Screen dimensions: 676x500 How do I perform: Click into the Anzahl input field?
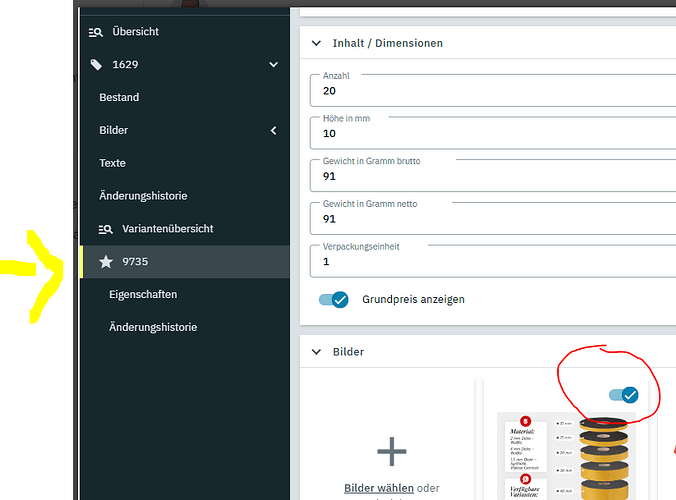(495, 91)
